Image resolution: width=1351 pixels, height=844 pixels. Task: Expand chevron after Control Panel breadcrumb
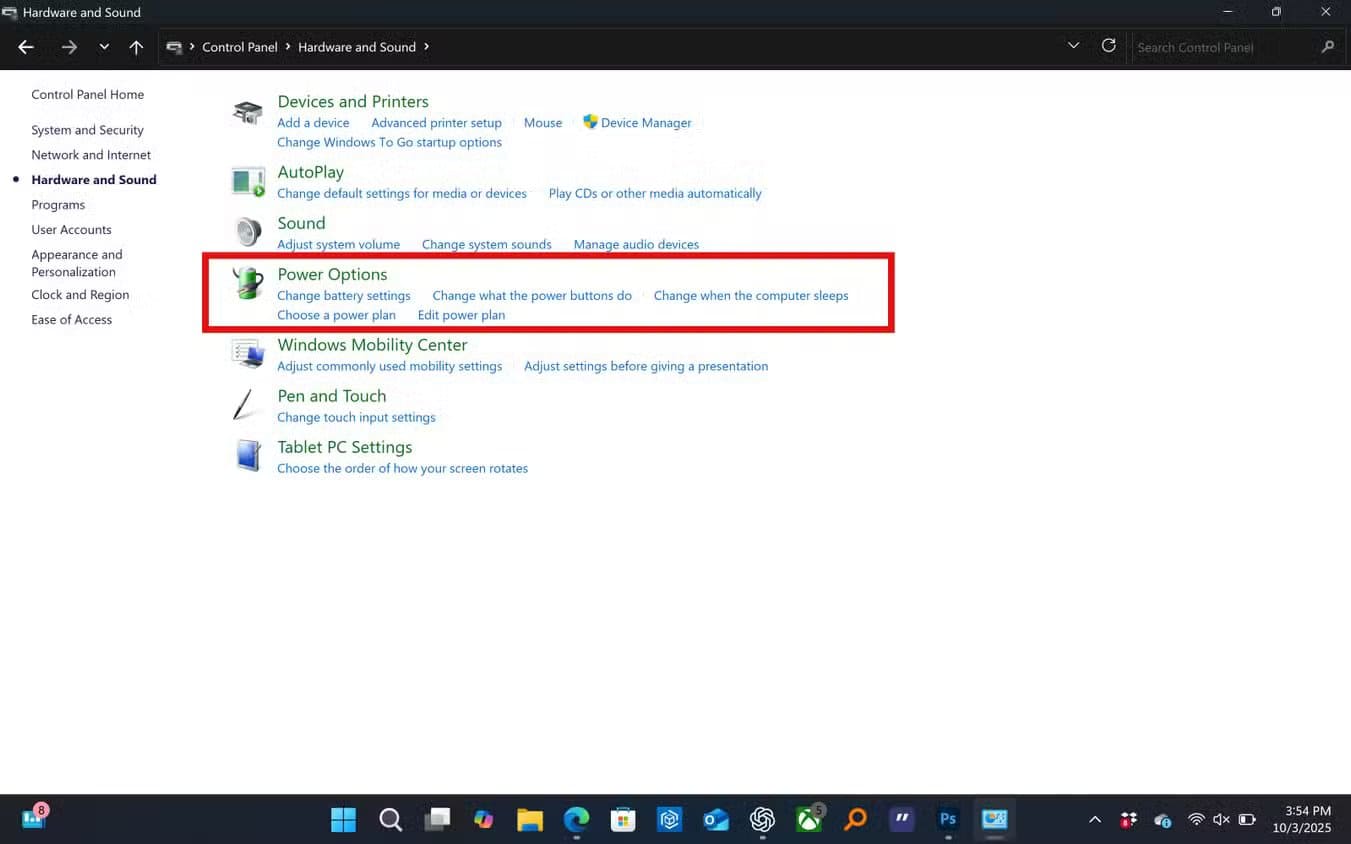tap(288, 47)
